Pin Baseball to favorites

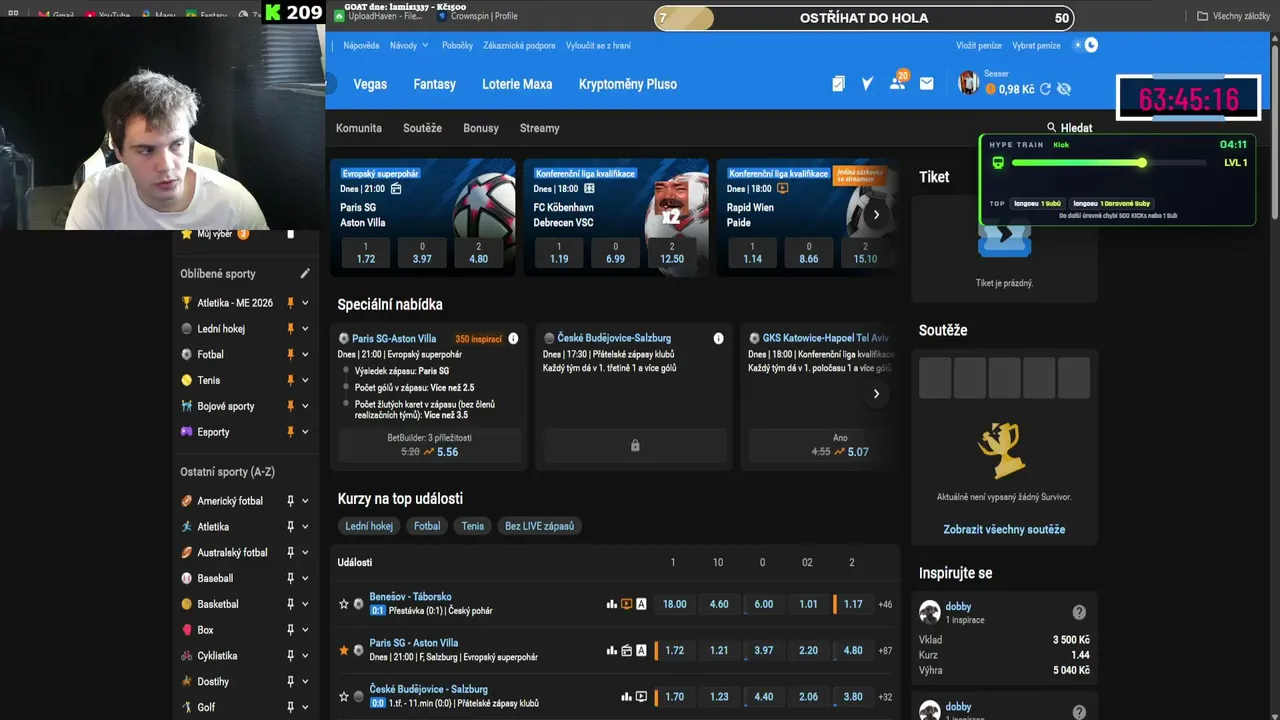(x=291, y=579)
